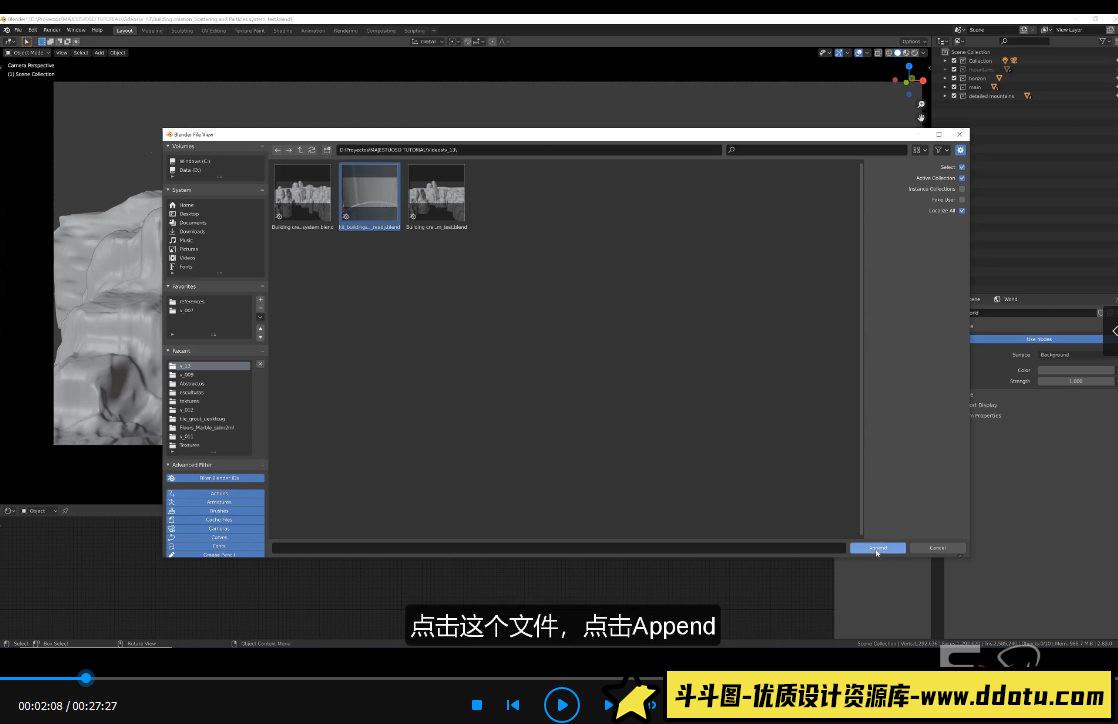Refresh the file list in File View
Viewport: 1118px width, 724px height.
[x=312, y=150]
